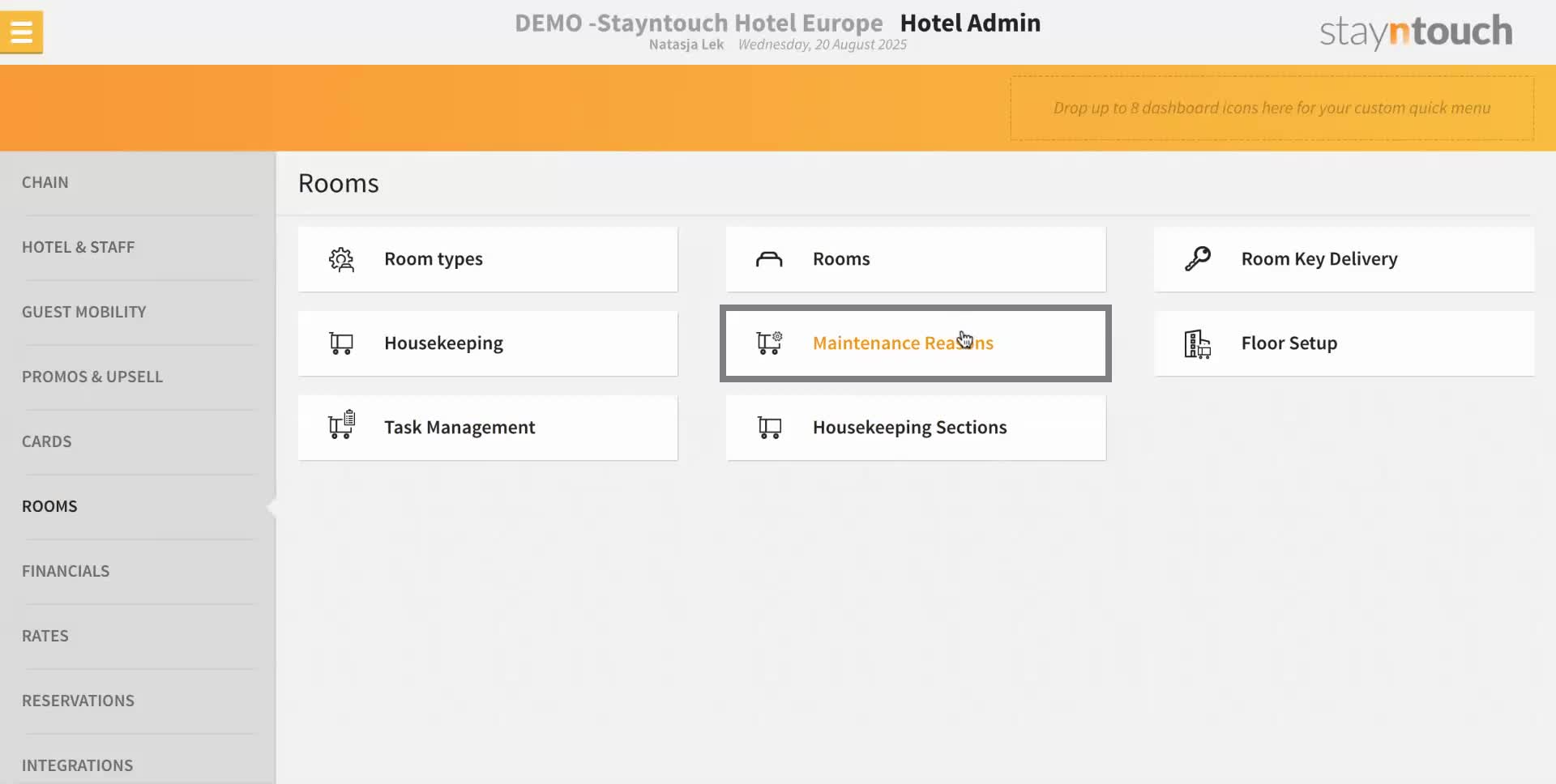Open the Housekeeping Sections tile
This screenshot has width=1556, height=784.
(916, 428)
